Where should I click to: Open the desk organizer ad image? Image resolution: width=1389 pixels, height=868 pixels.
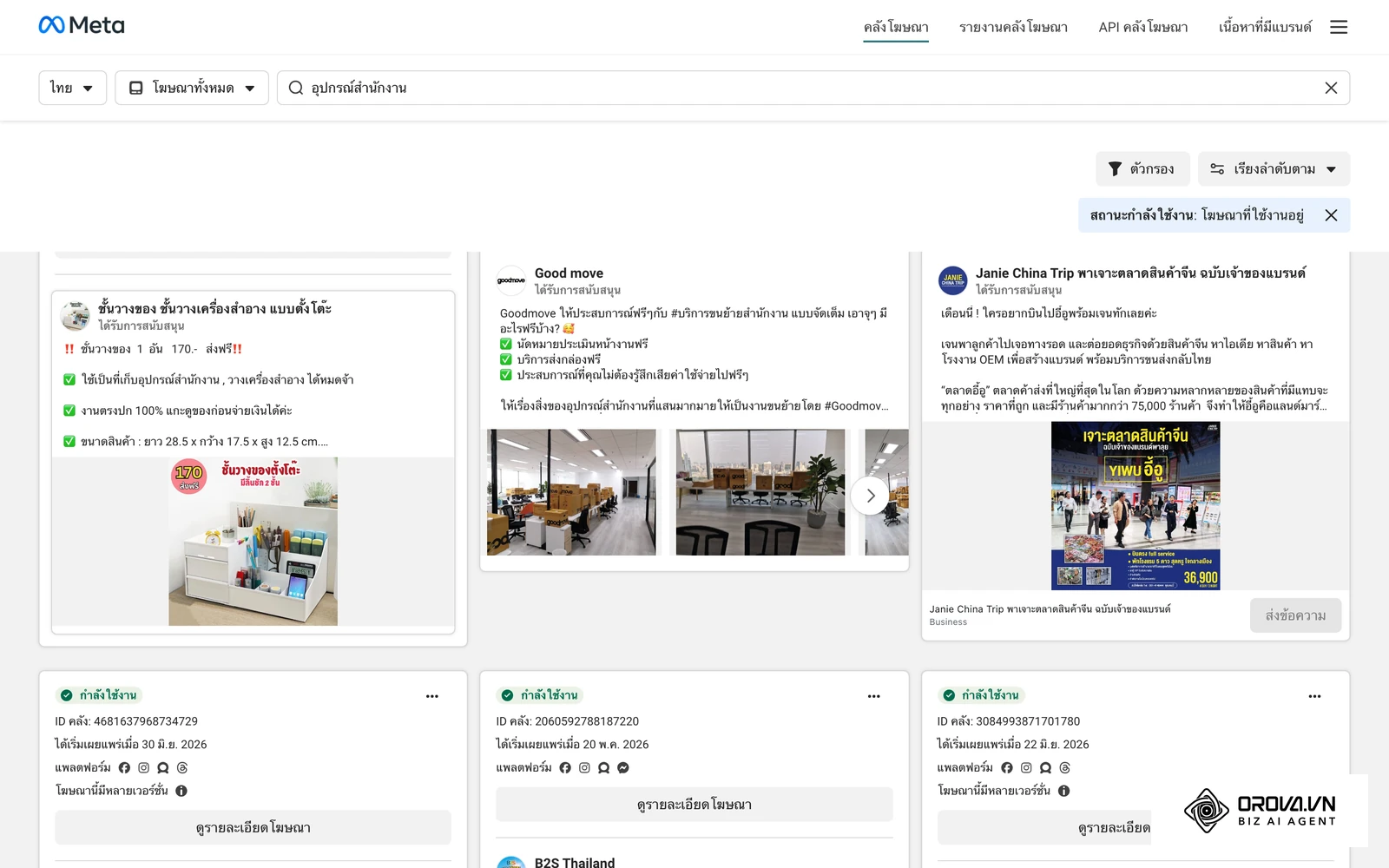253,542
